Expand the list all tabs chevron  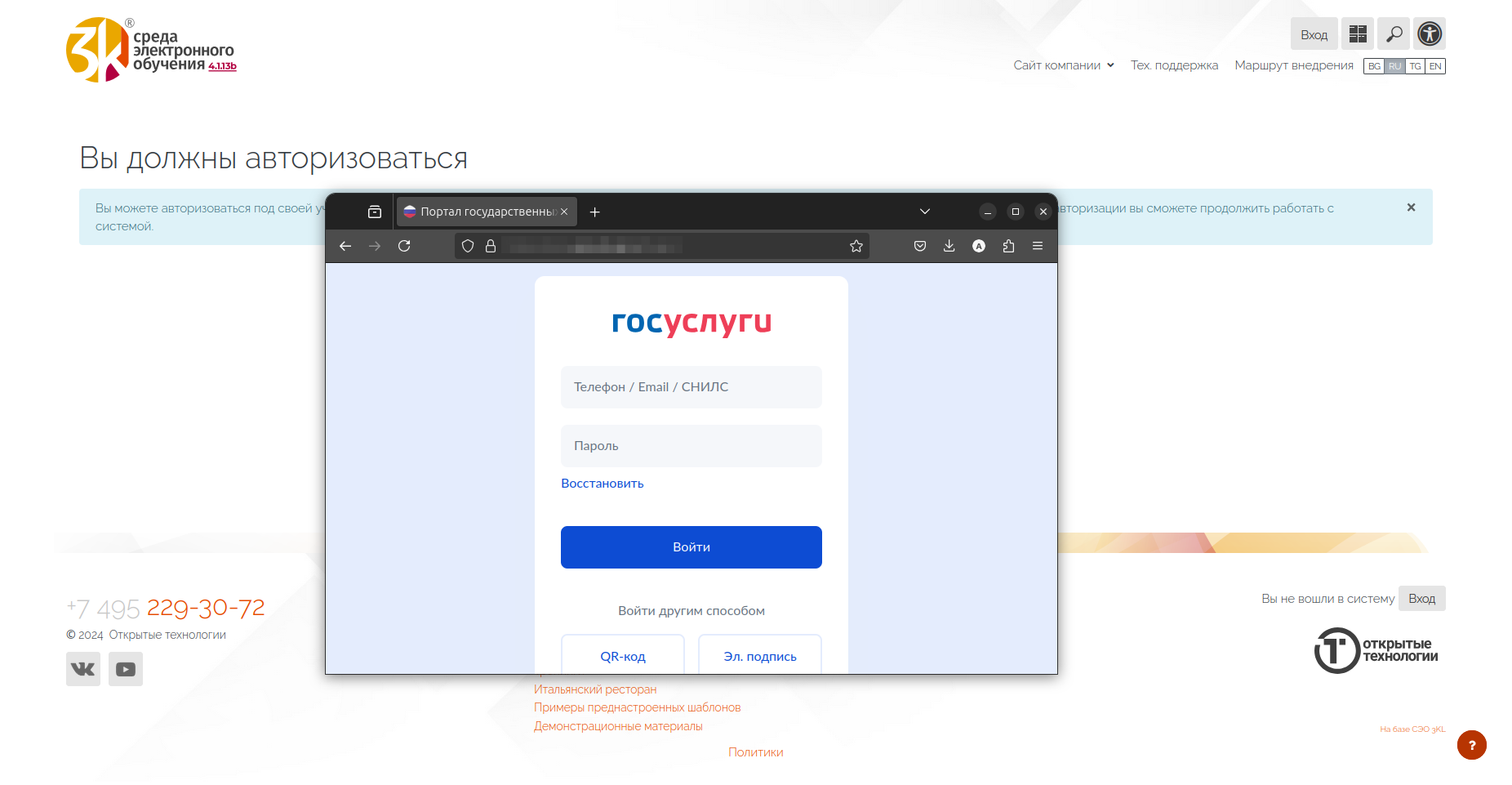[x=925, y=212]
